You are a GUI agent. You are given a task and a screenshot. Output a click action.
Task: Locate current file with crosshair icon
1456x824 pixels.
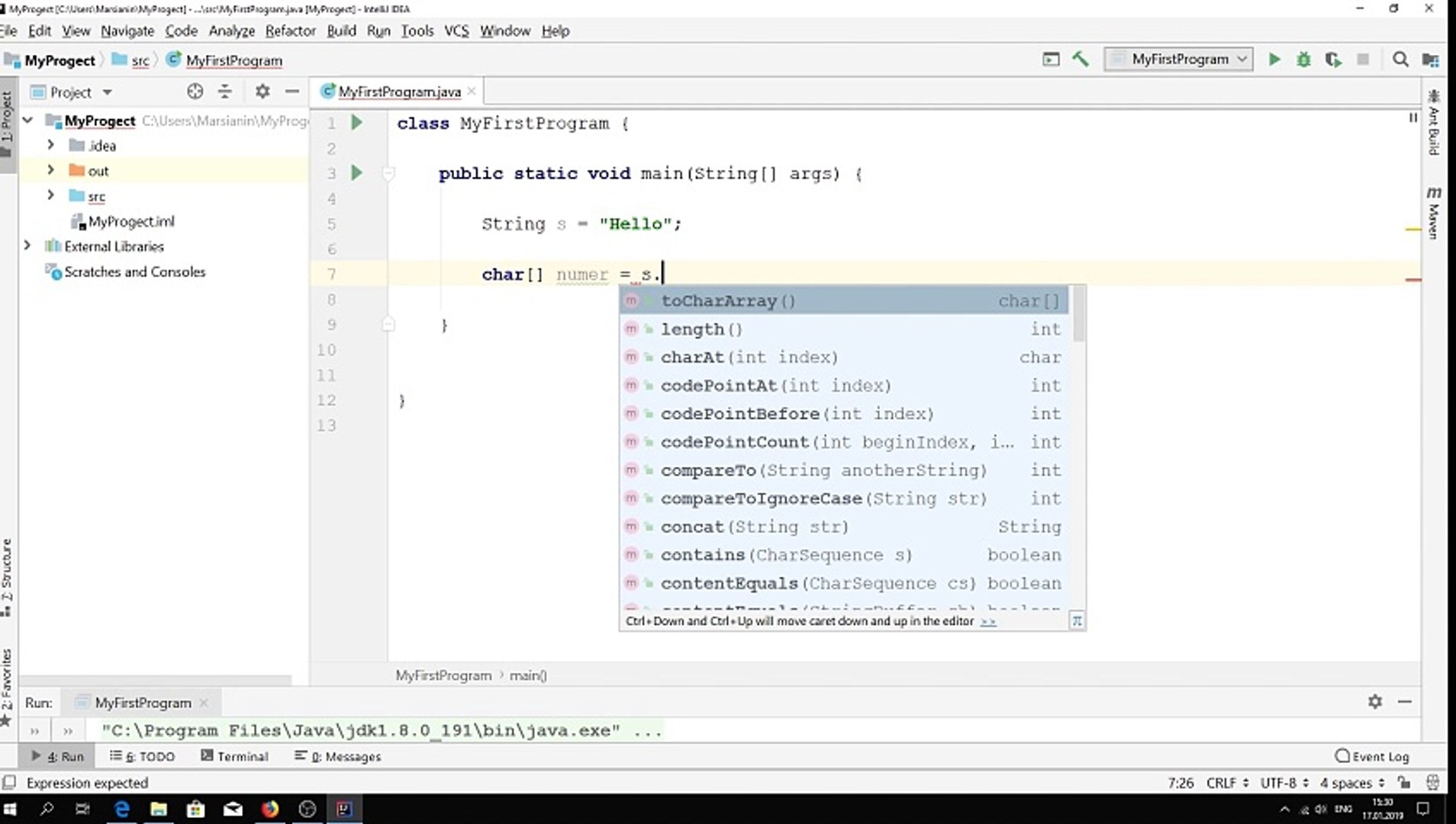tap(195, 92)
